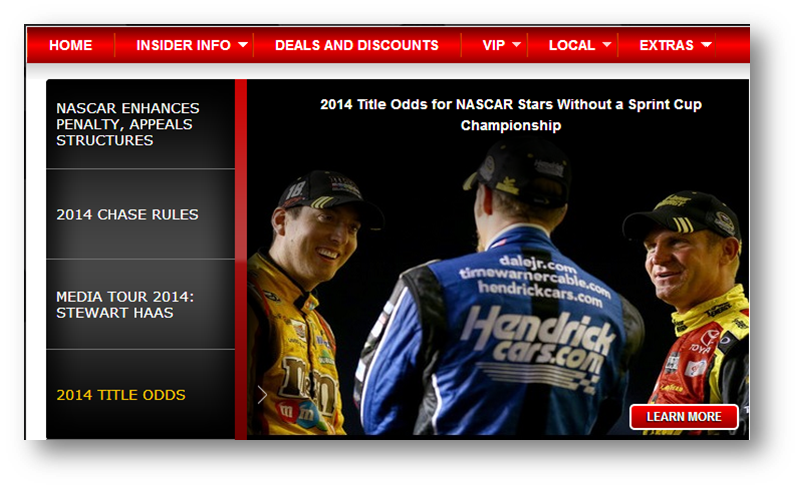Expand the VIP dropdown arrow

517,45
